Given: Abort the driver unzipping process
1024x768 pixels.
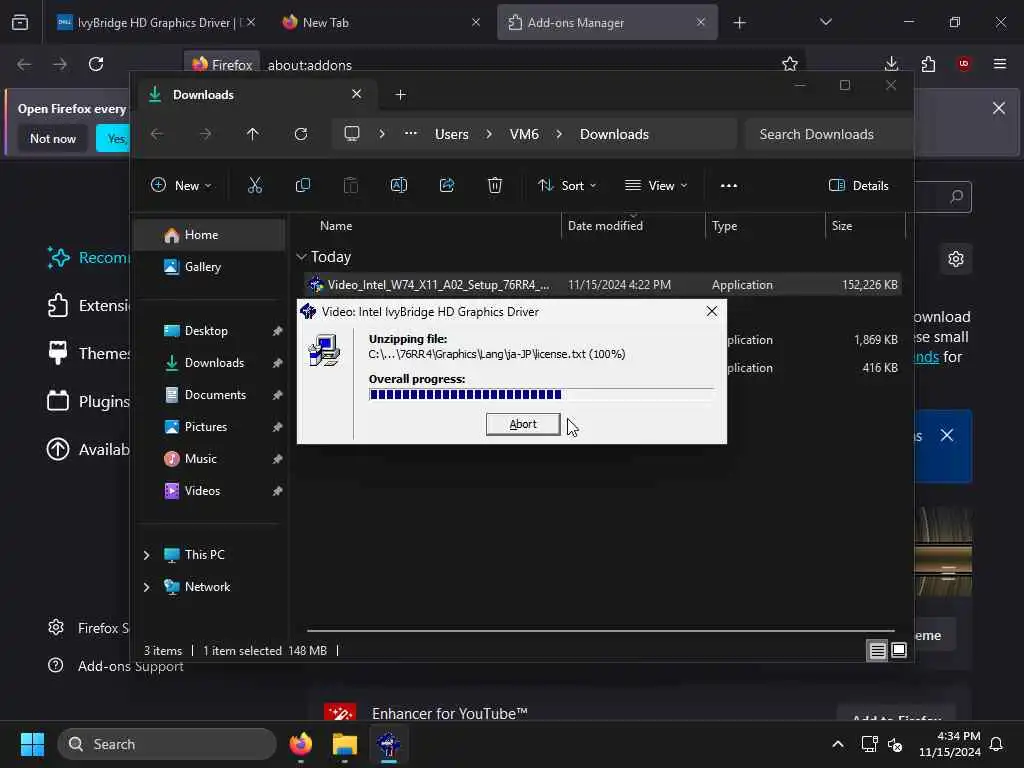Looking at the screenshot, I should point(522,424).
